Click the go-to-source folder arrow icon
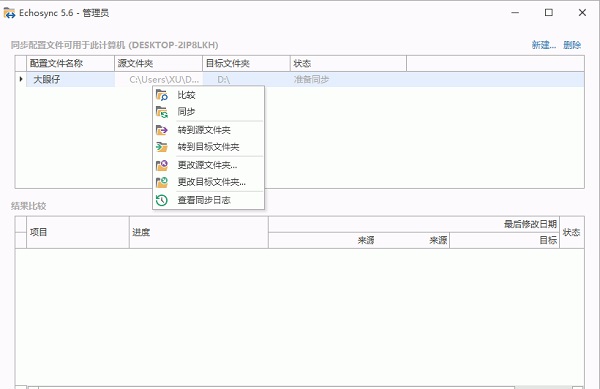 click(x=162, y=130)
